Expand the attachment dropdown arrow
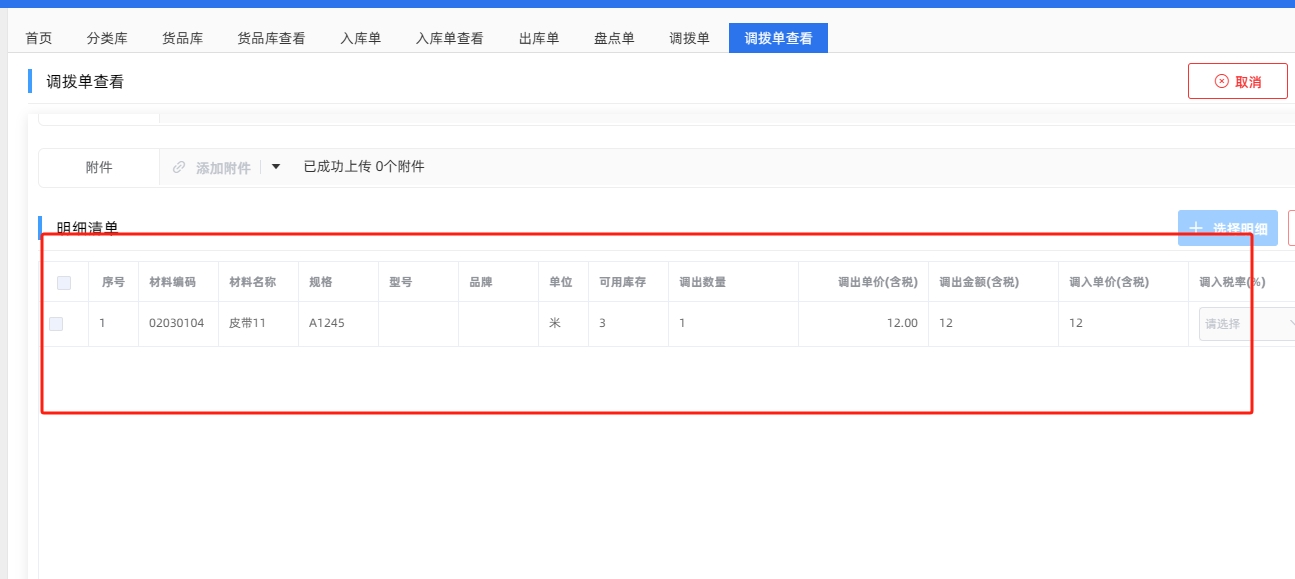Image resolution: width=1295 pixels, height=579 pixels. (x=276, y=167)
